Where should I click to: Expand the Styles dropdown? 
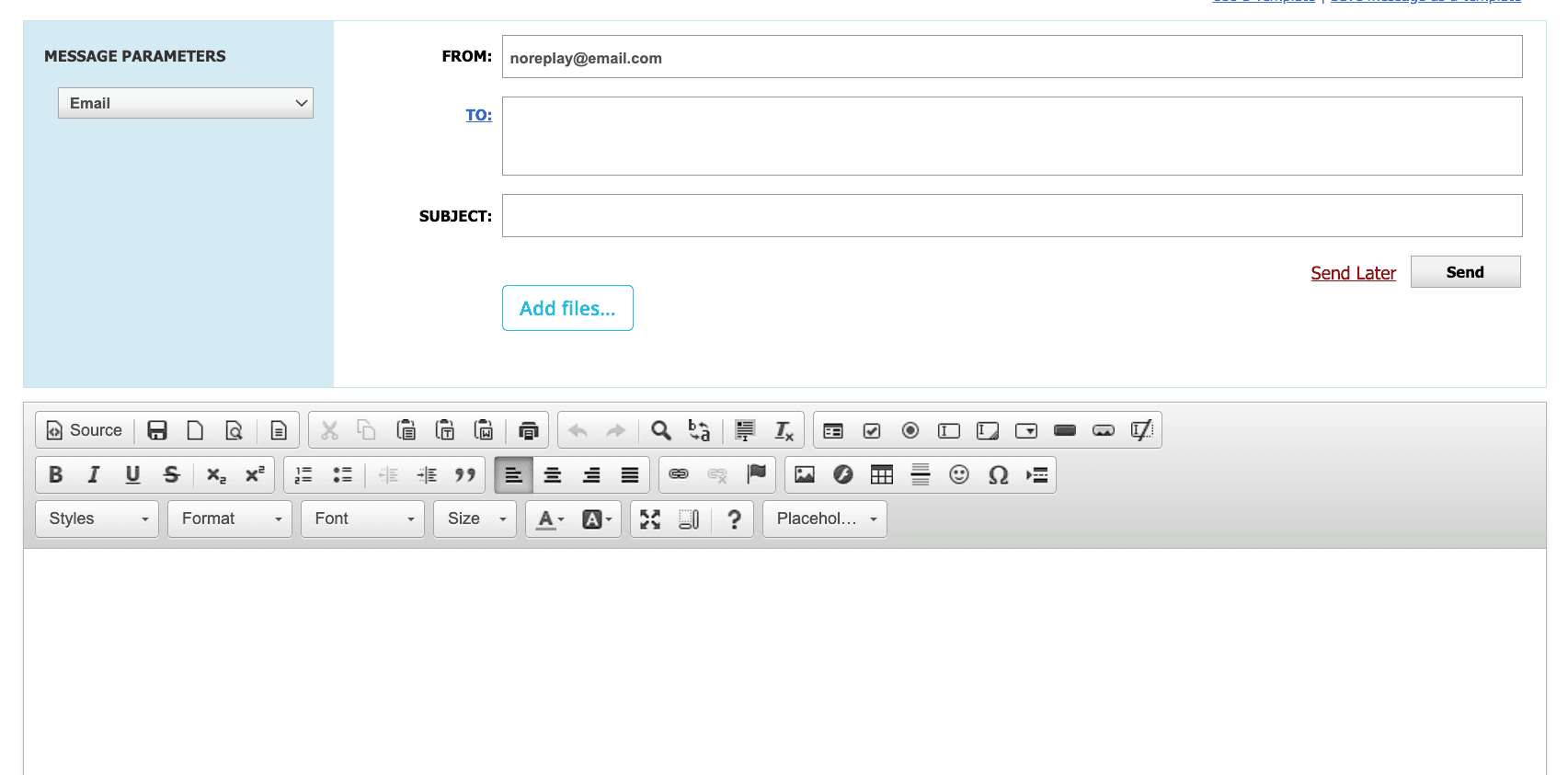pyautogui.click(x=97, y=519)
